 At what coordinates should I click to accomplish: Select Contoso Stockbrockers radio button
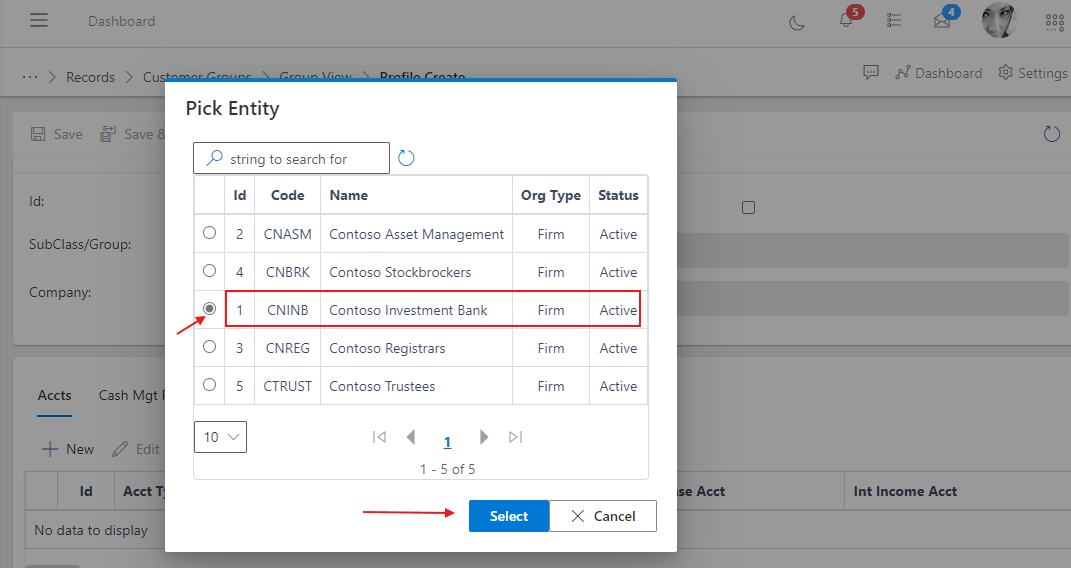(209, 271)
